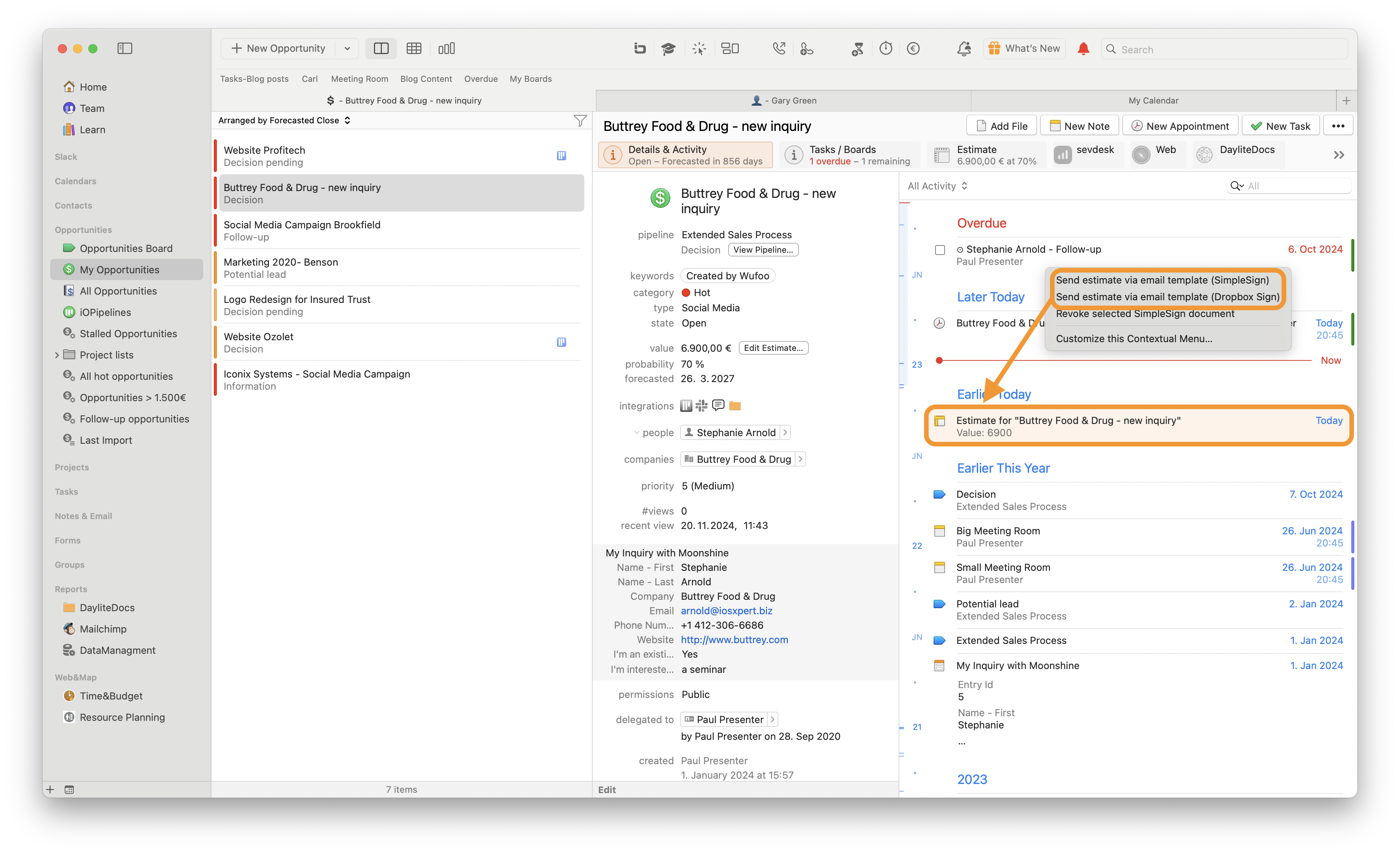Click the stopwatch timer icon

[885, 49]
